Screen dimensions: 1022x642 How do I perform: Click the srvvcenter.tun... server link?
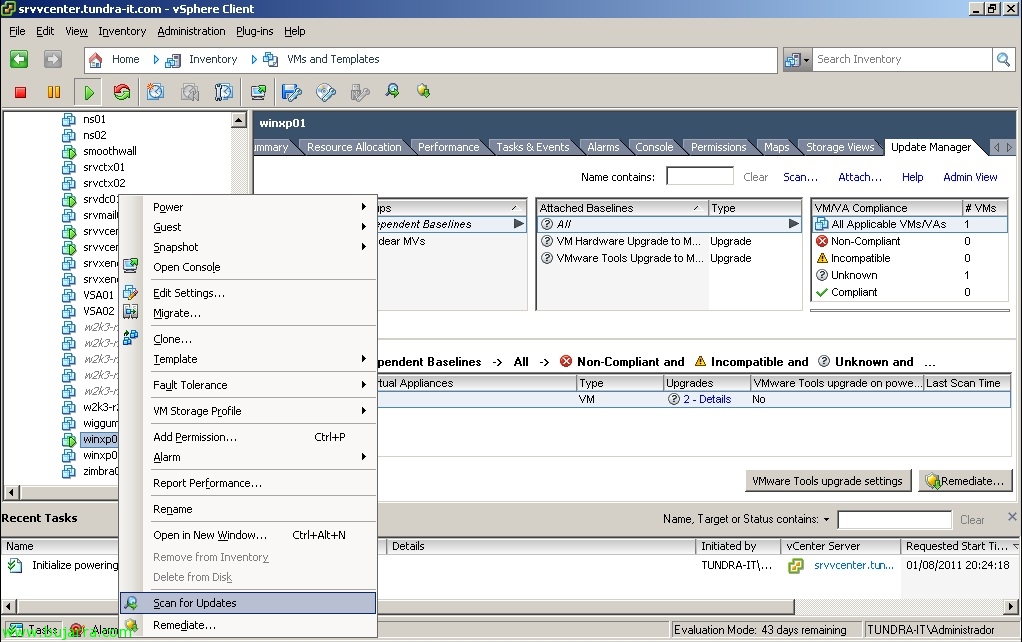[854, 565]
